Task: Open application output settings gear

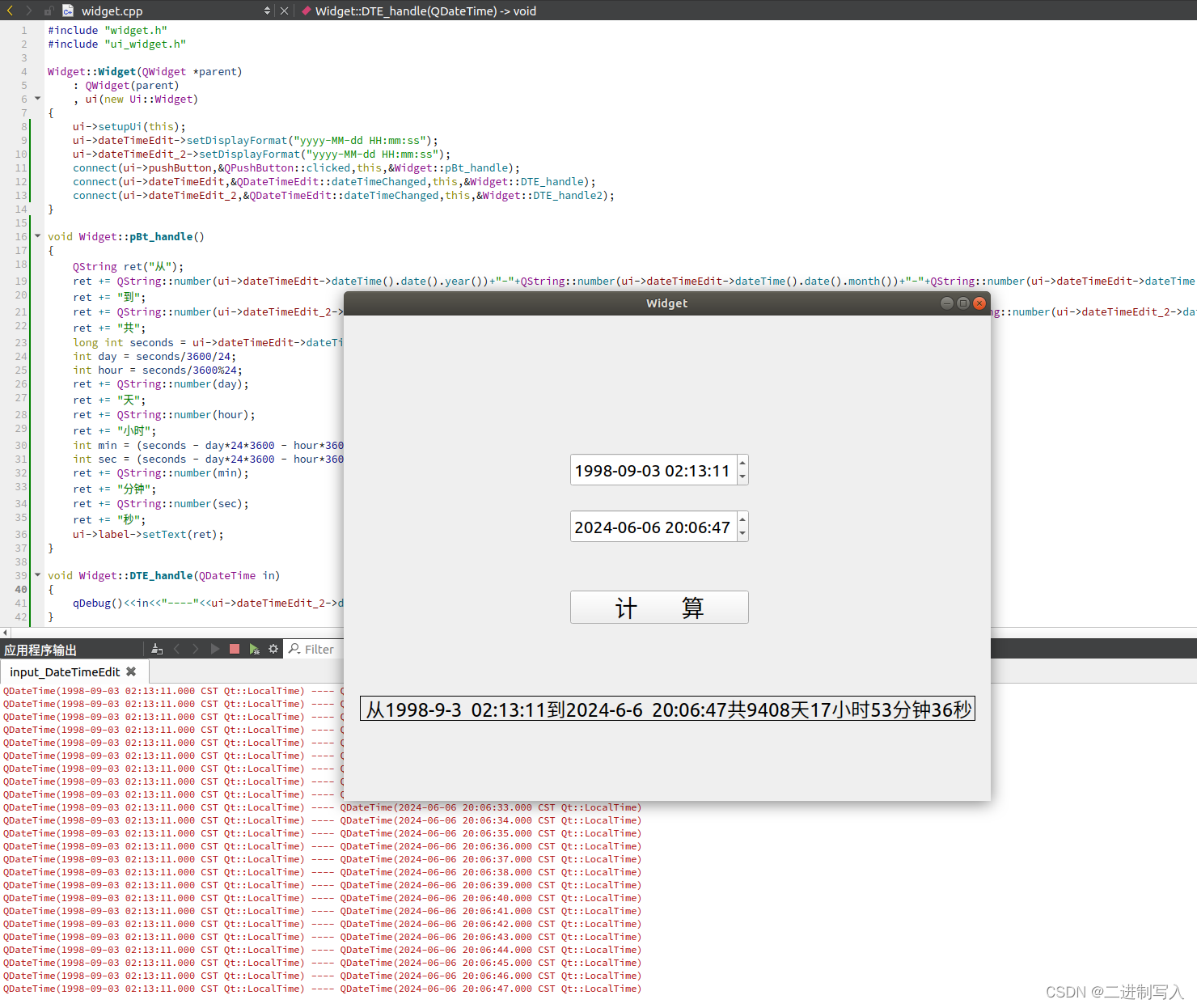Action: pyautogui.click(x=273, y=649)
